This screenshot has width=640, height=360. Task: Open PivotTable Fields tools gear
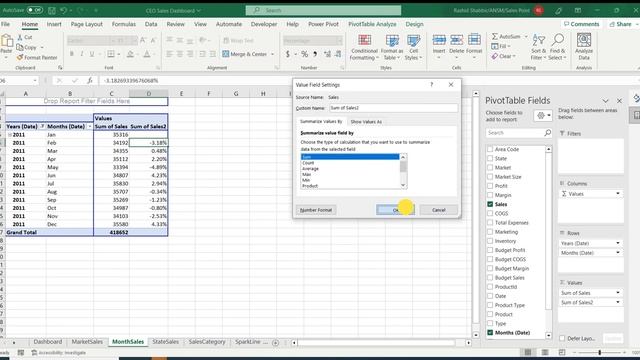(543, 116)
